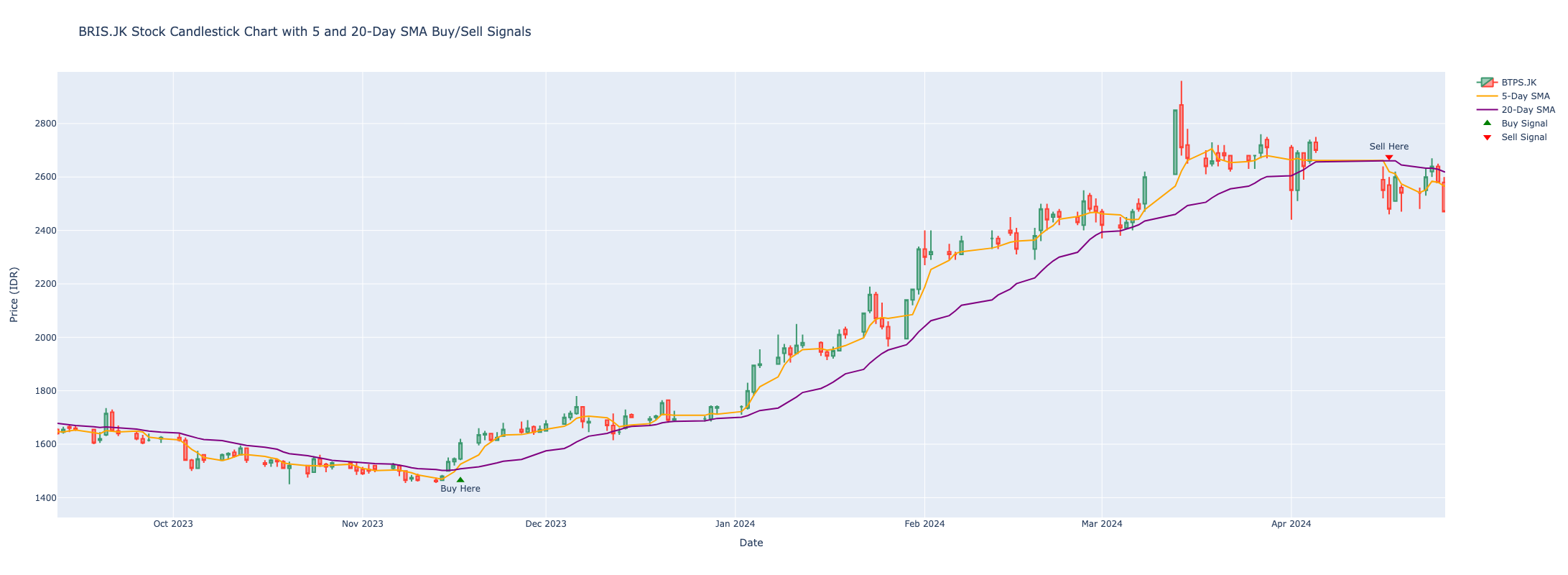The width and height of the screenshot is (1568, 575).
Task: Hide the 5-Day SMA trace via its legend label
Action: click(1526, 96)
